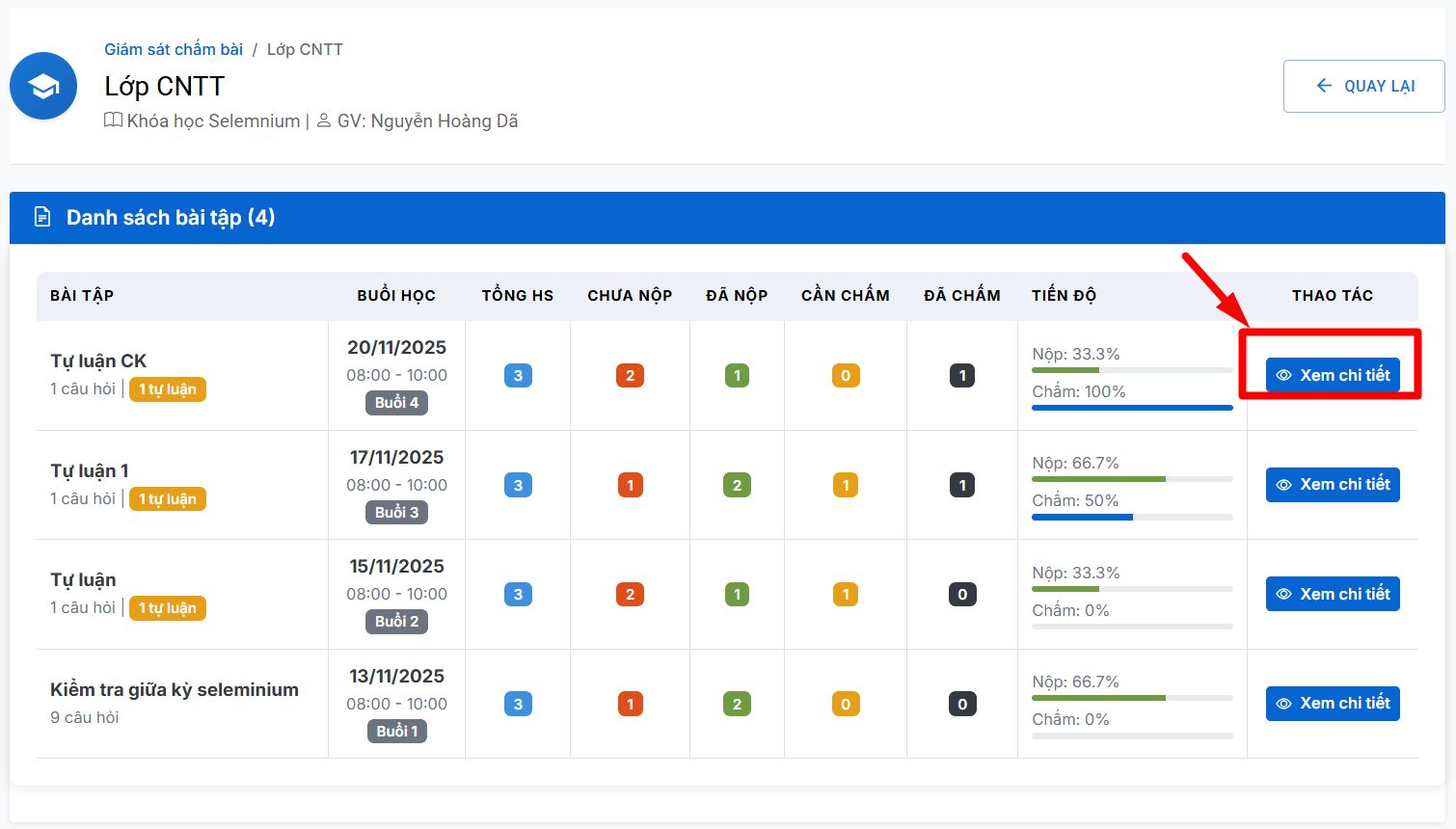Click the TIẾN ĐỘ column header

[1064, 295]
